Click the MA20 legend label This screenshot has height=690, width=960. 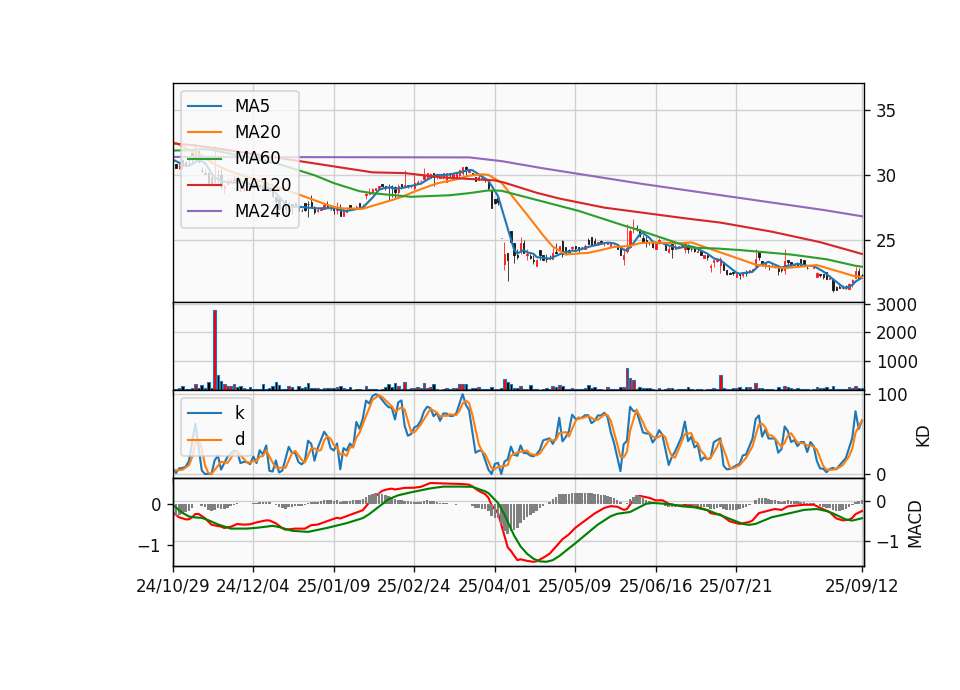[x=257, y=132]
